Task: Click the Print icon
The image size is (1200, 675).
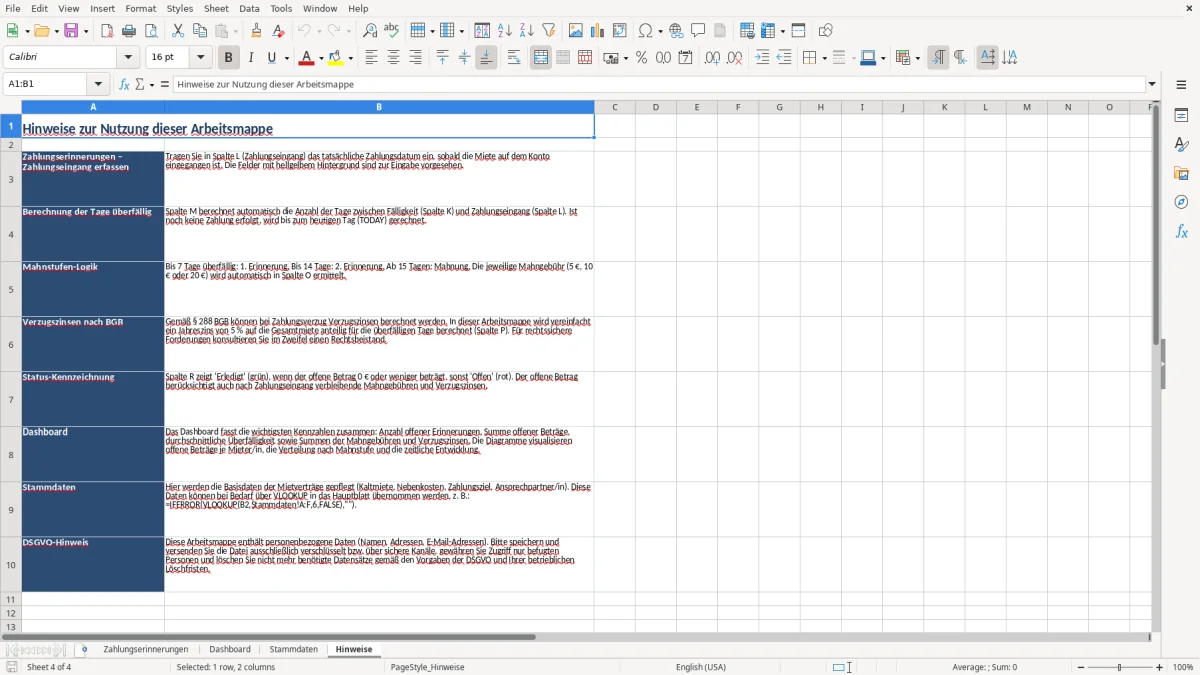Action: 129,31
